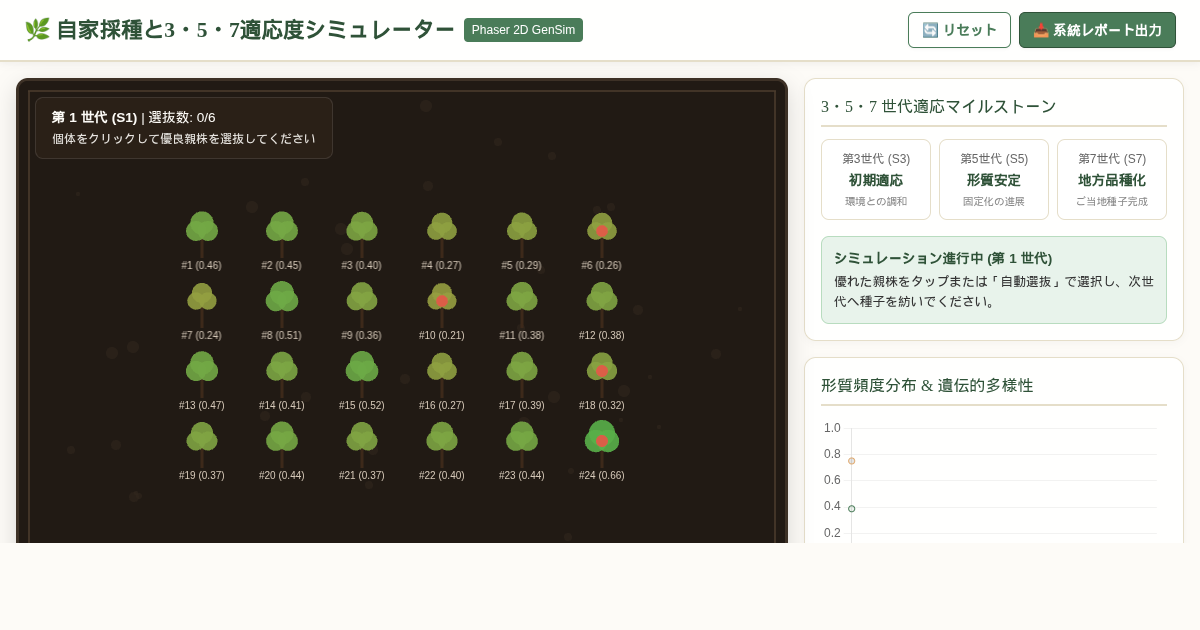Click the 形質頻度分布 & 遺伝的多様性 heading
The image size is (1200, 630).
point(927,385)
